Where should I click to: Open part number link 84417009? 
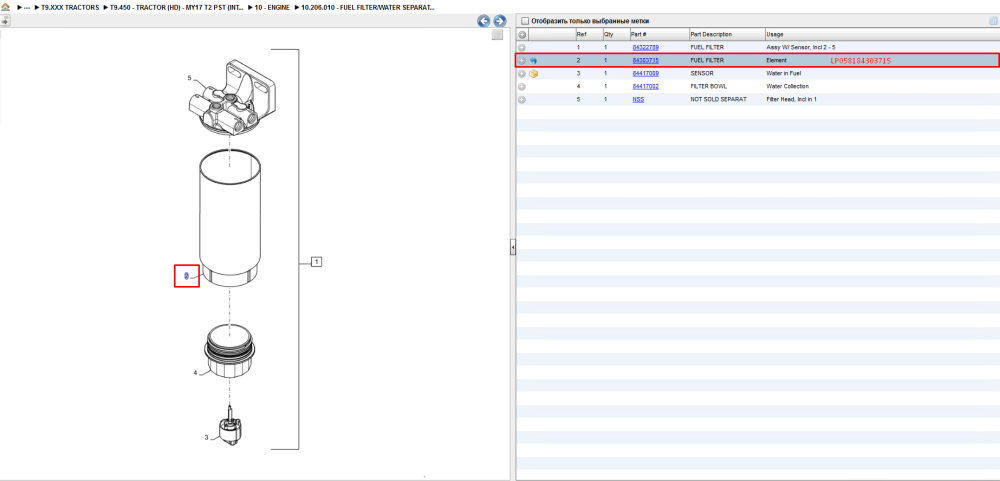[x=645, y=73]
